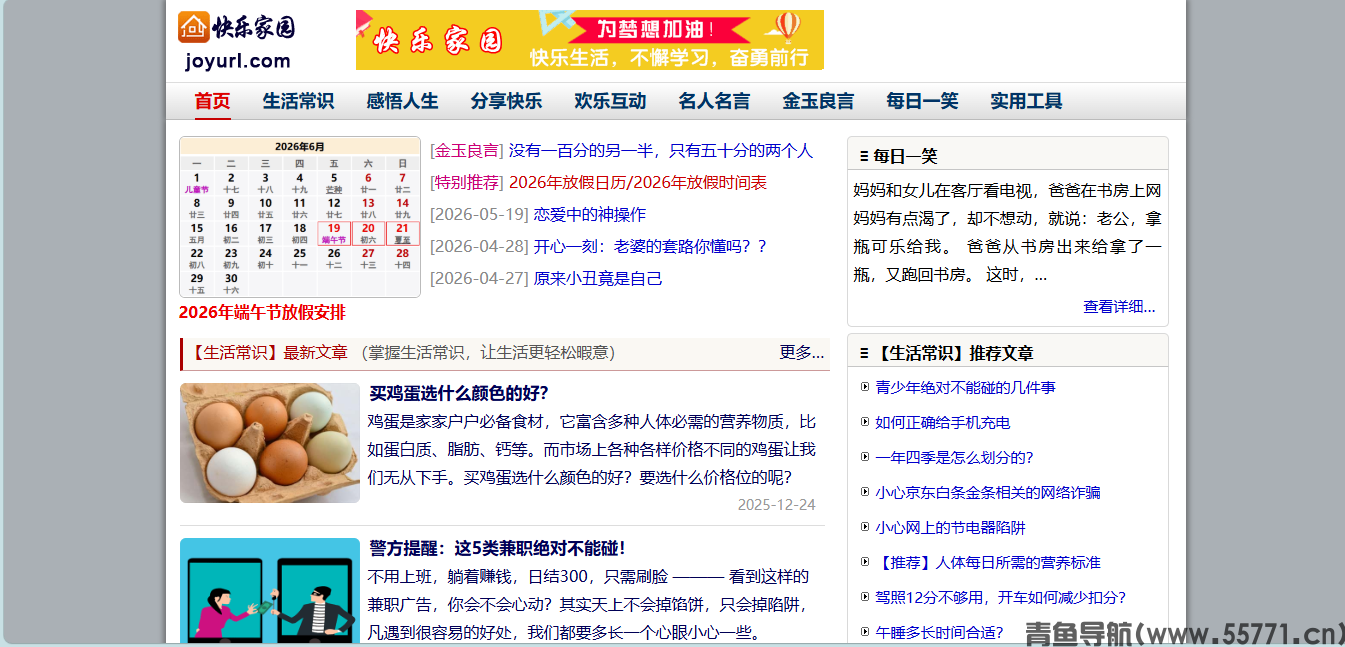
Task: Open the part-time scam illustration thumbnail
Action: point(270,592)
